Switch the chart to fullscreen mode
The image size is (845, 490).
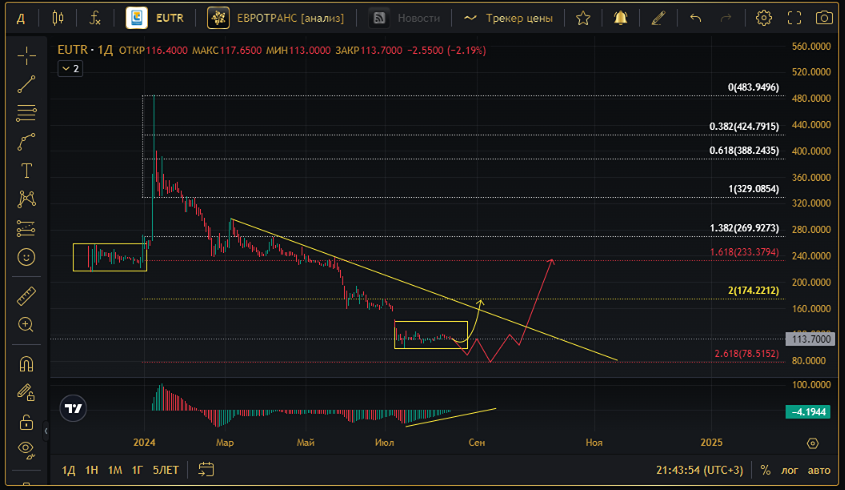[794, 18]
